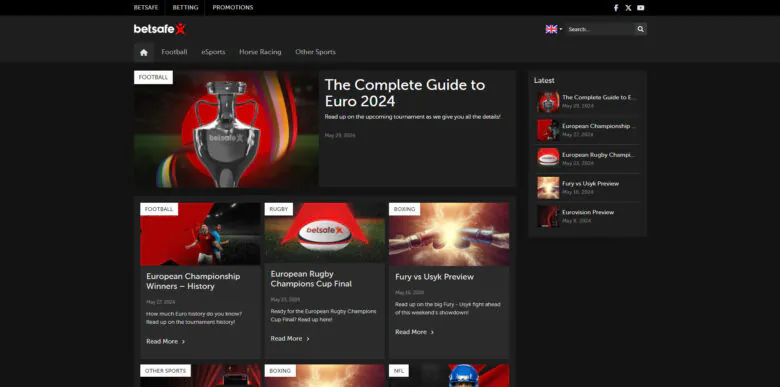Click European Championship football players image
780x387 pixels.
[x=200, y=234]
